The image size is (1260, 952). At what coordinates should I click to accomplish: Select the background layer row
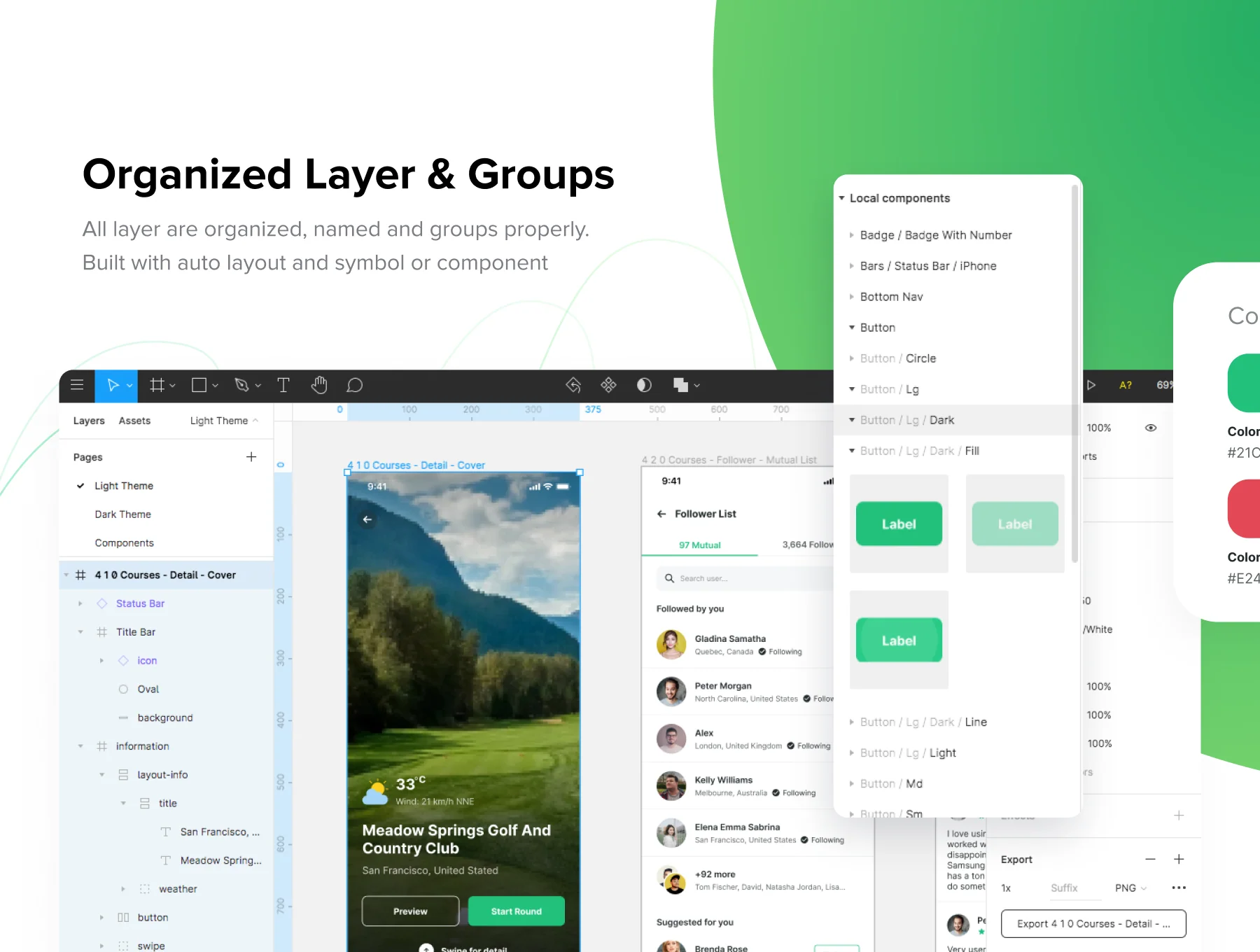point(166,718)
